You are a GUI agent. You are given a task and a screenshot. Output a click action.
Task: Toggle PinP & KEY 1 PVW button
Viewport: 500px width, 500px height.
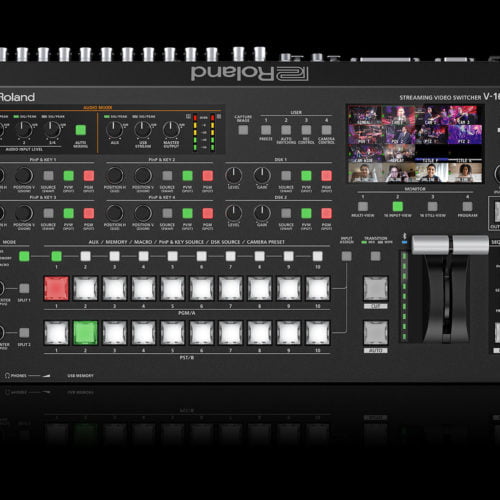(x=69, y=176)
